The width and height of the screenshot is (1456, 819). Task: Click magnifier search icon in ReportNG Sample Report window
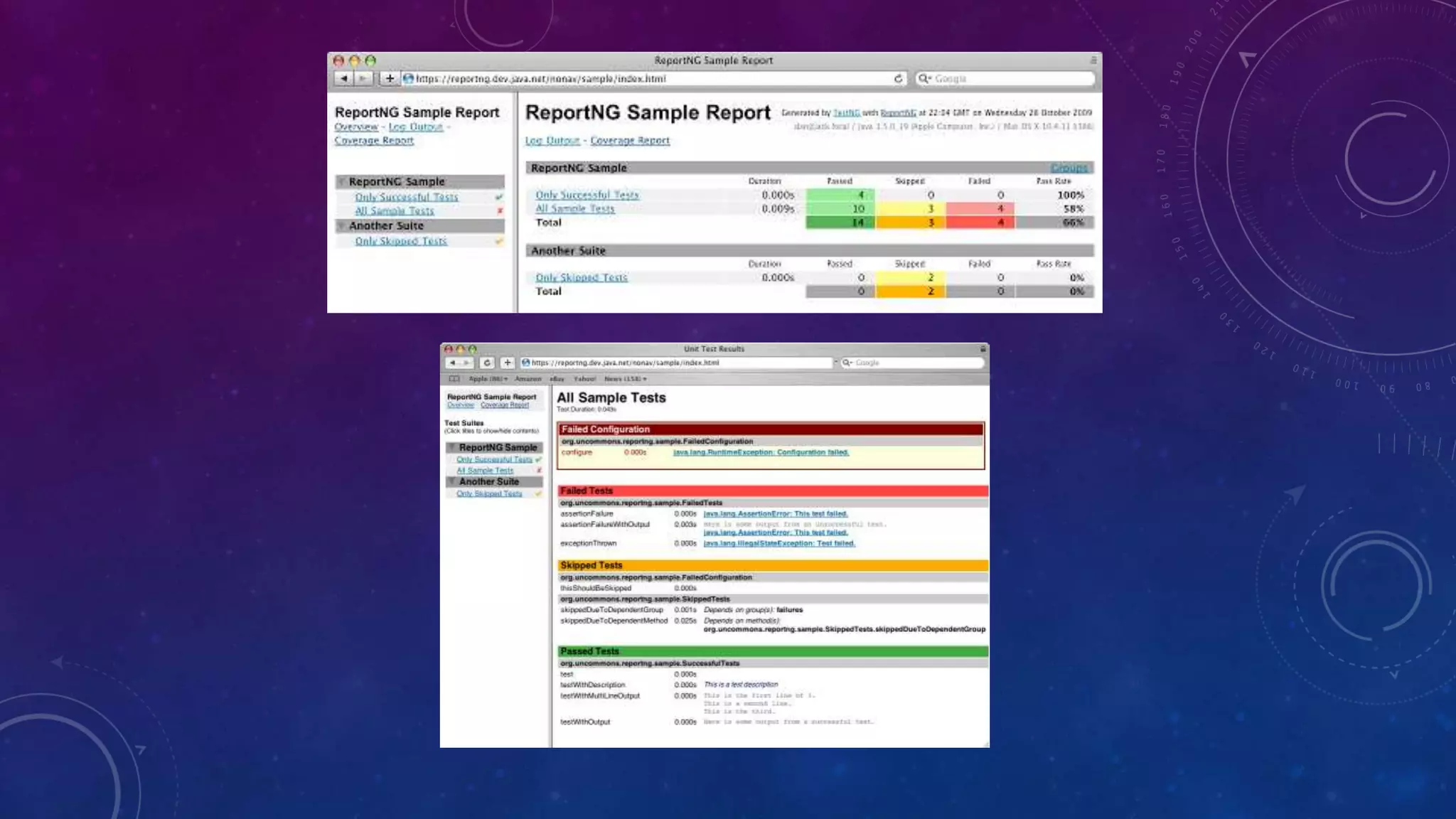pyautogui.click(x=924, y=79)
